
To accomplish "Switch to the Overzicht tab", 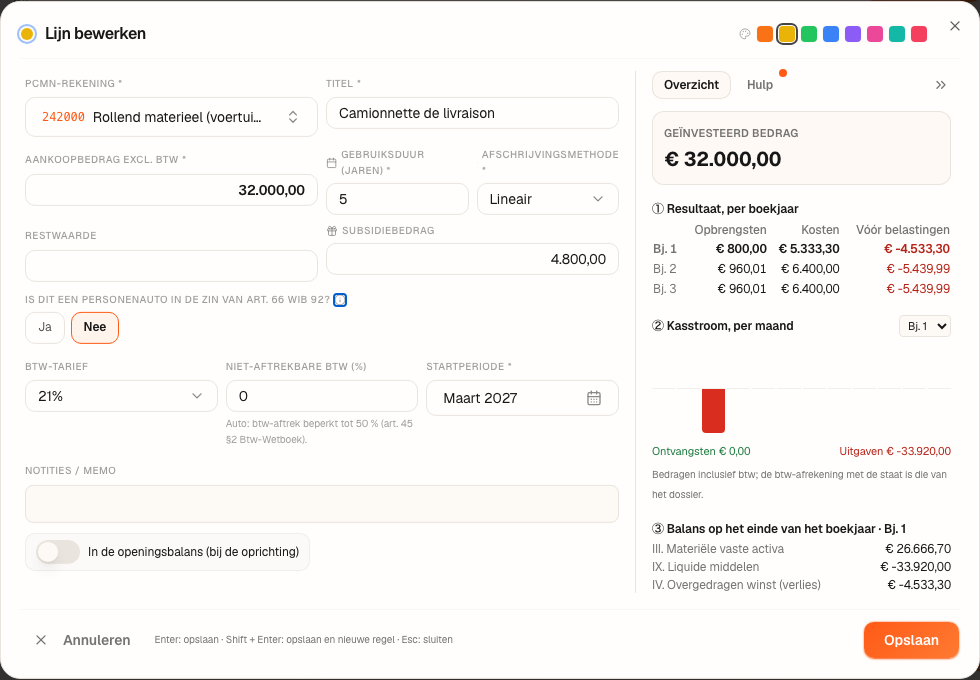I will [x=691, y=85].
